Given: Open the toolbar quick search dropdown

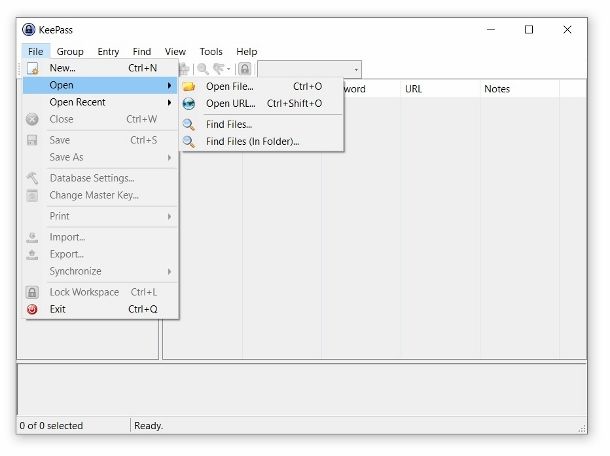Looking at the screenshot, I should (x=356, y=70).
